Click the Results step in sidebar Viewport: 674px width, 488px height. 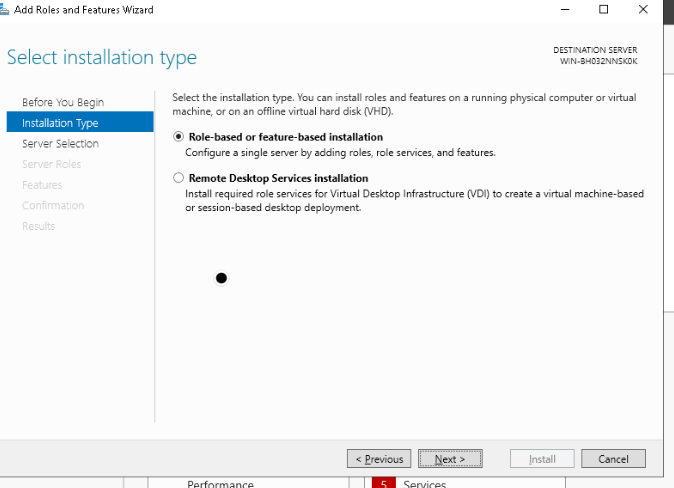tap(38, 226)
